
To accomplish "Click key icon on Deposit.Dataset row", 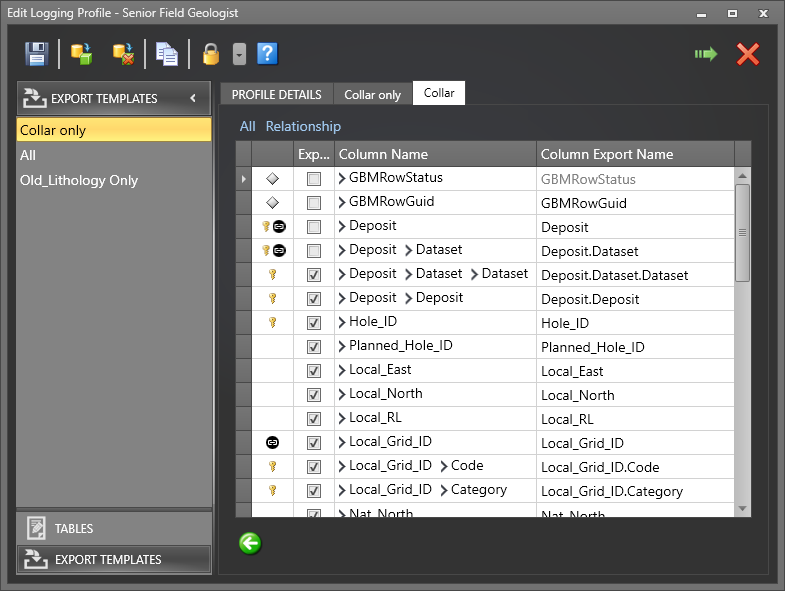I will (x=266, y=251).
